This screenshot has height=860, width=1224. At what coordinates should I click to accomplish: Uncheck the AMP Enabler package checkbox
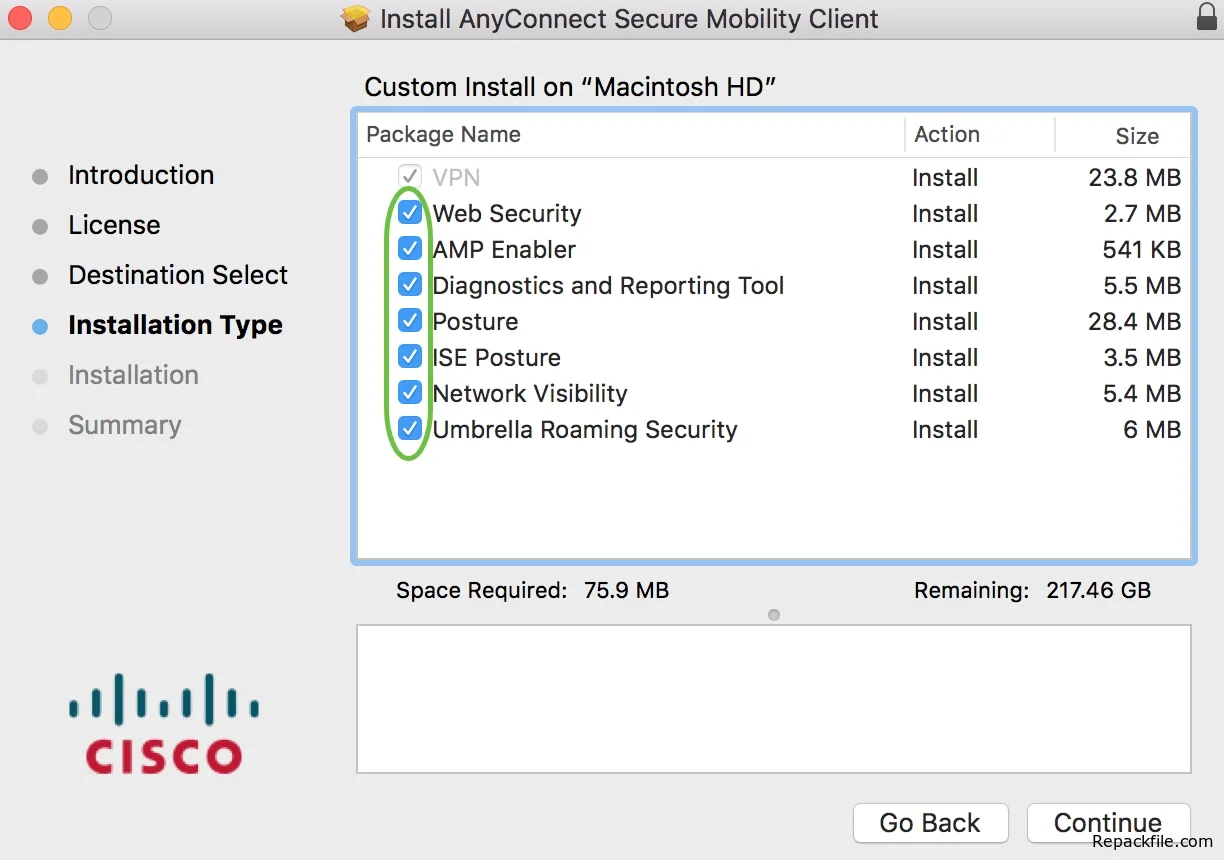point(410,249)
